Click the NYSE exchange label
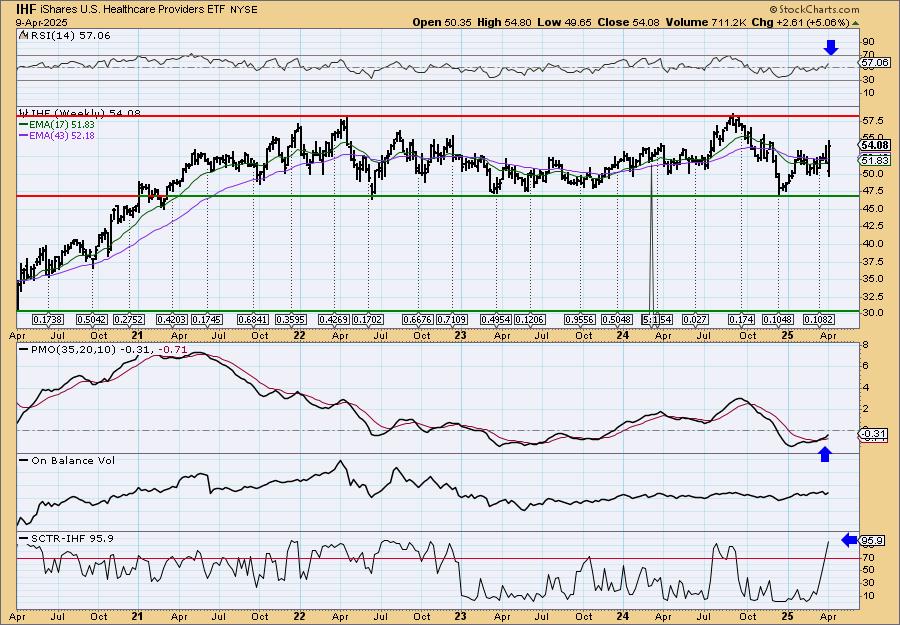The image size is (900, 625). [244, 10]
